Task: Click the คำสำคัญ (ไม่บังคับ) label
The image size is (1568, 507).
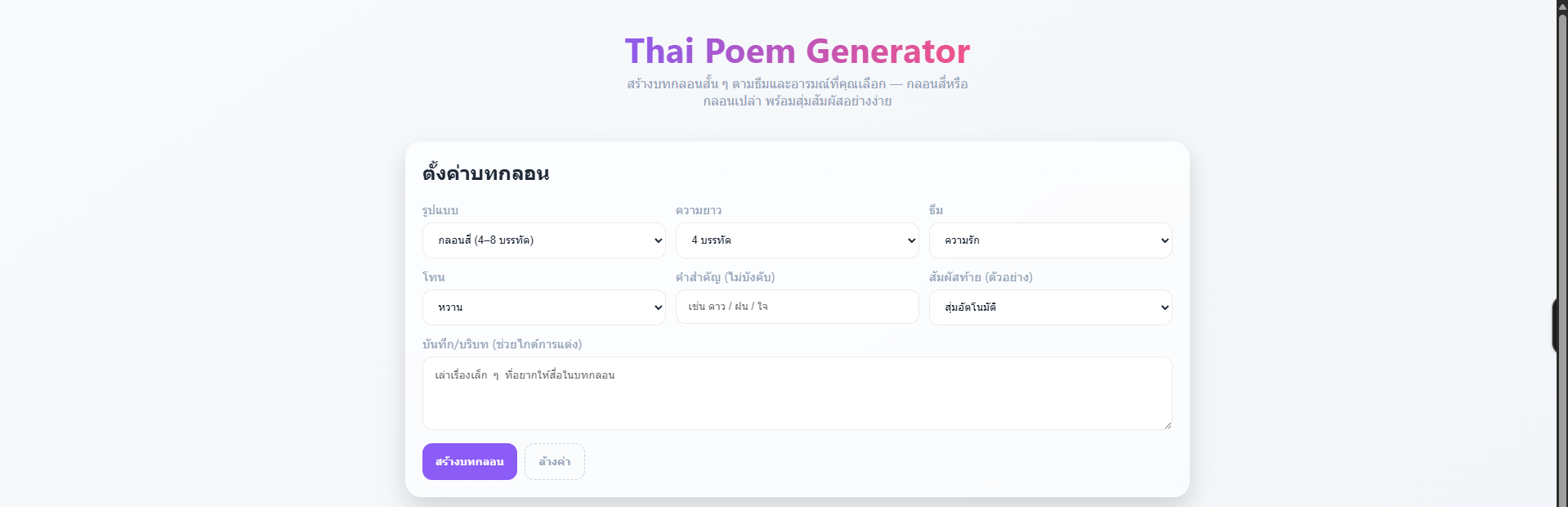Action: [725, 277]
